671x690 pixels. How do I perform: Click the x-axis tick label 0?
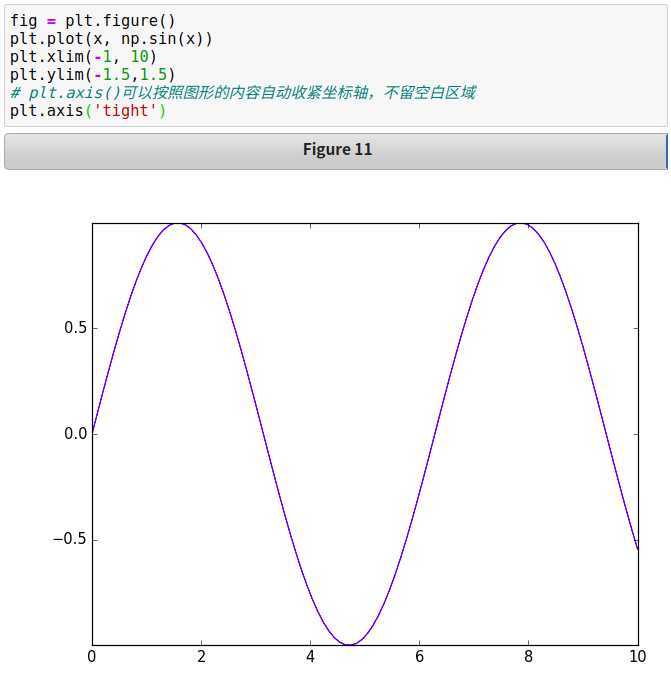point(92,657)
